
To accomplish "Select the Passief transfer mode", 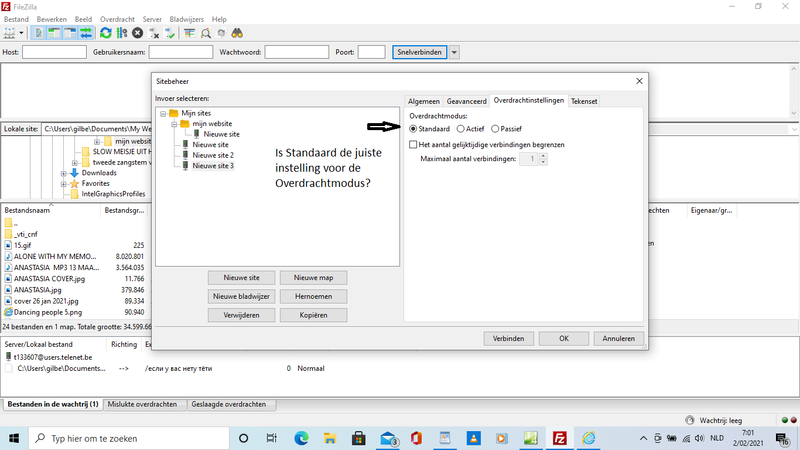I will pos(497,128).
